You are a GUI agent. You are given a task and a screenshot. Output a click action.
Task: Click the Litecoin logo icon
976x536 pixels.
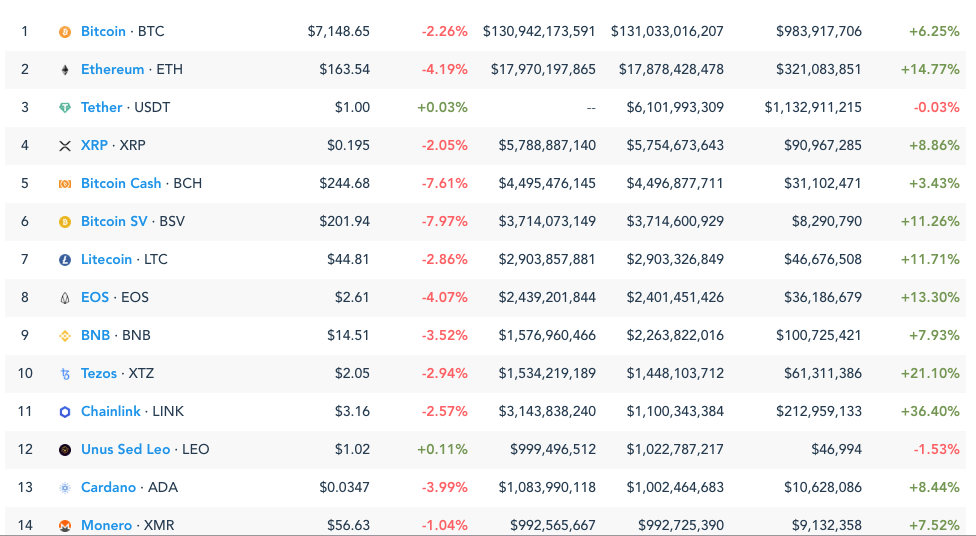tap(65, 260)
